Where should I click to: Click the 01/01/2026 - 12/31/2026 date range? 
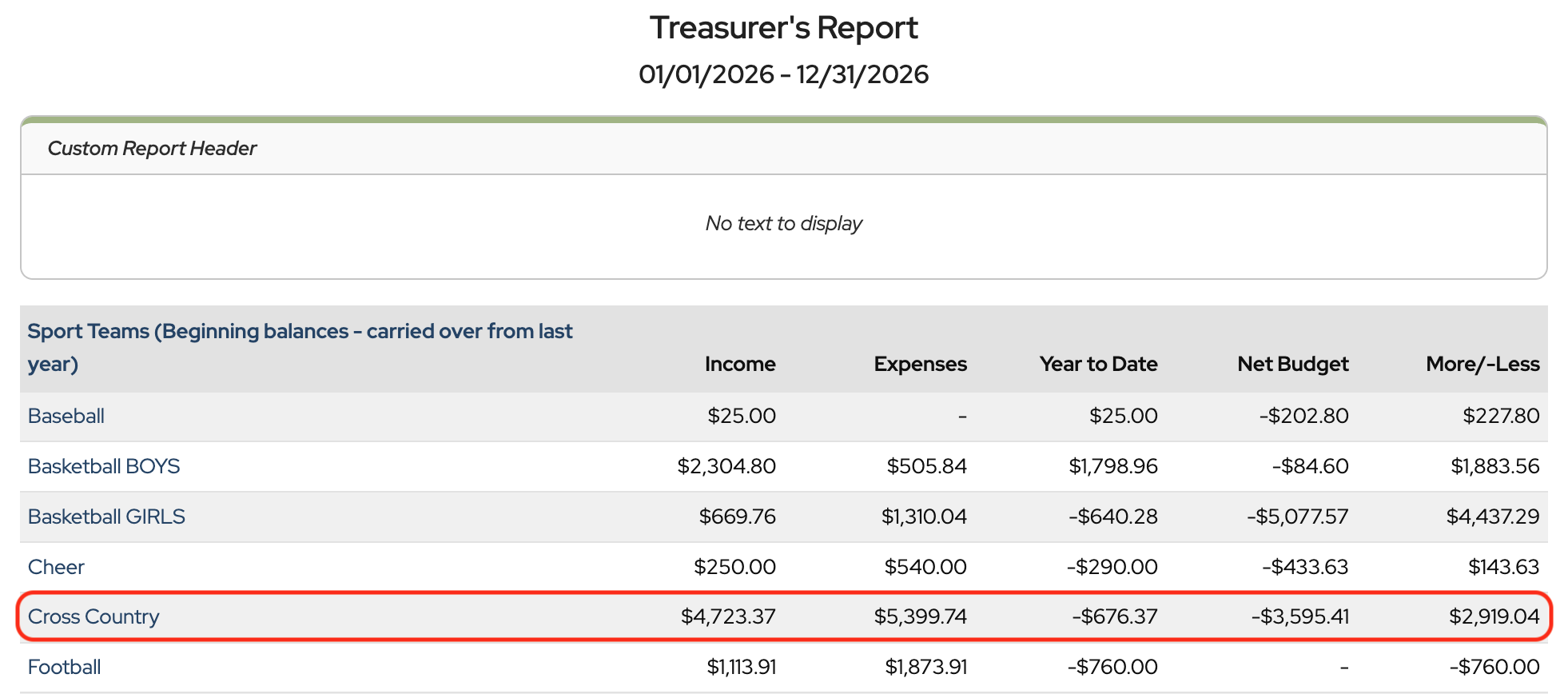pos(783,74)
